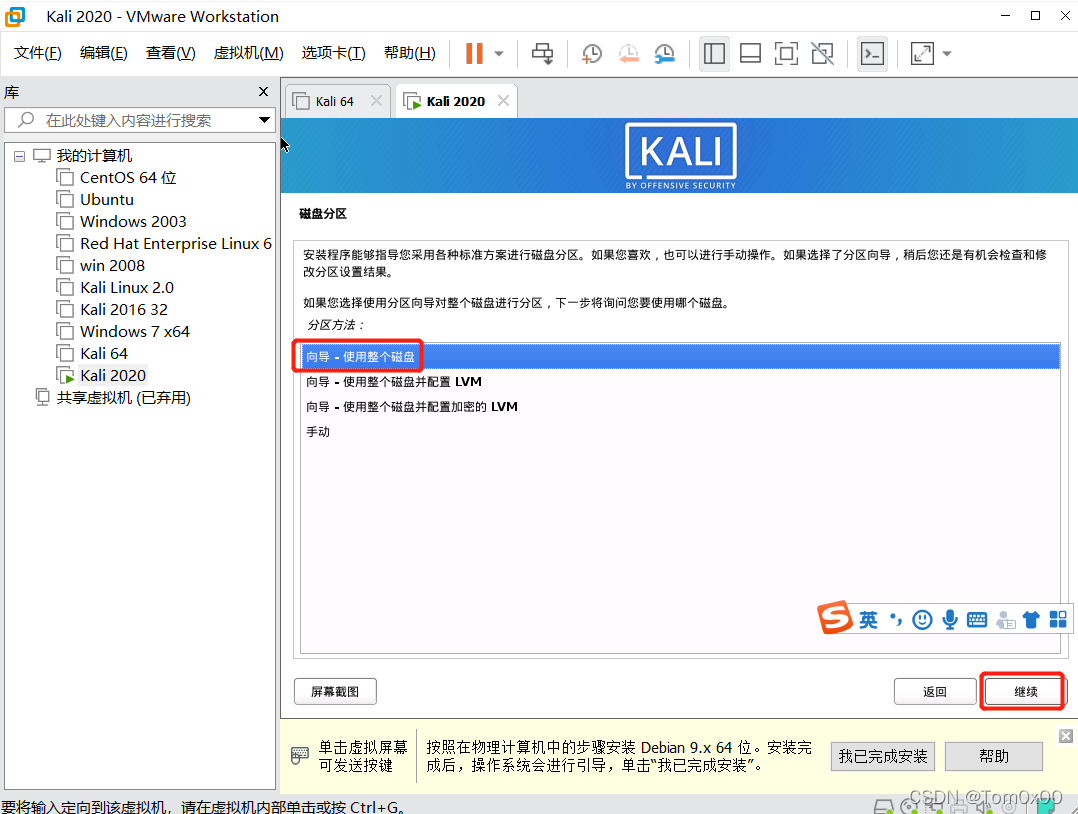This screenshot has width=1078, height=814.
Task: Click the stretch guest display icon
Action: [922, 54]
